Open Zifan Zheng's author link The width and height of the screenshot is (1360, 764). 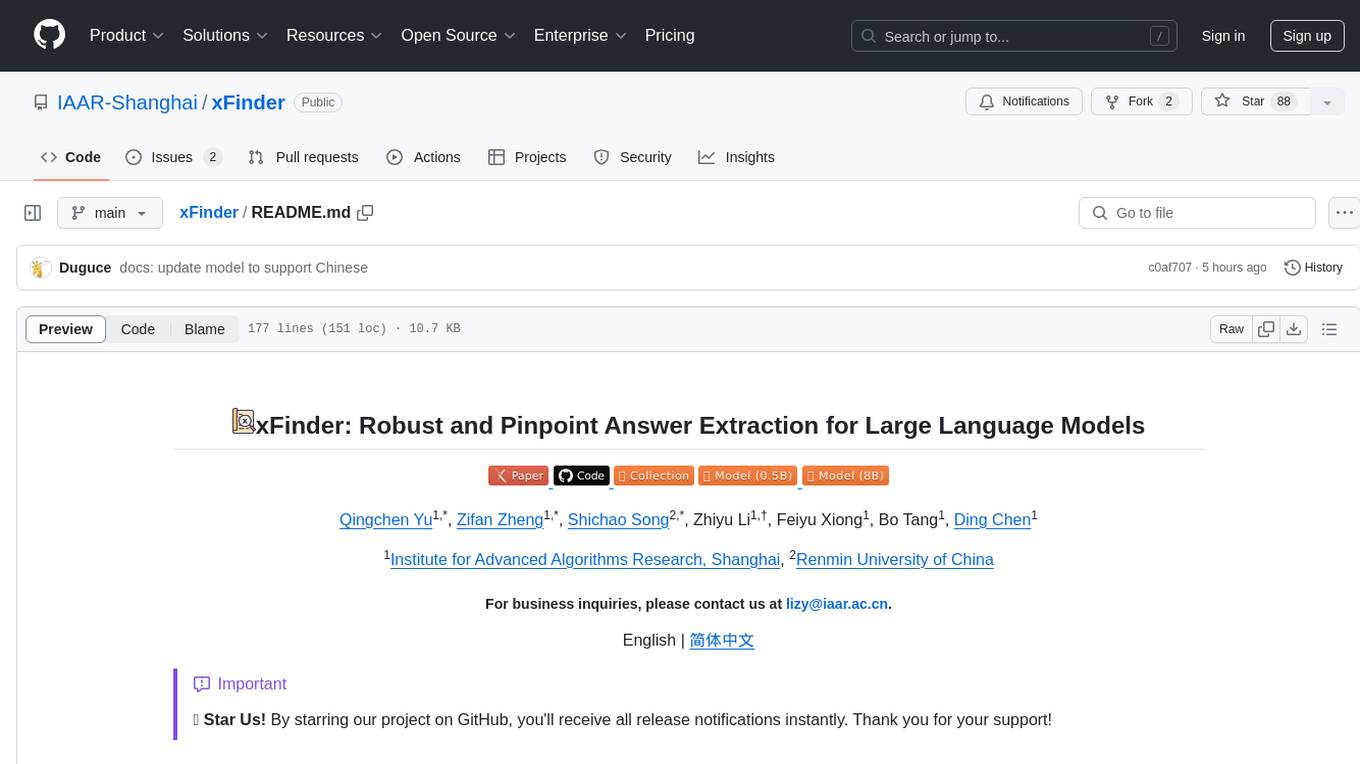(500, 520)
